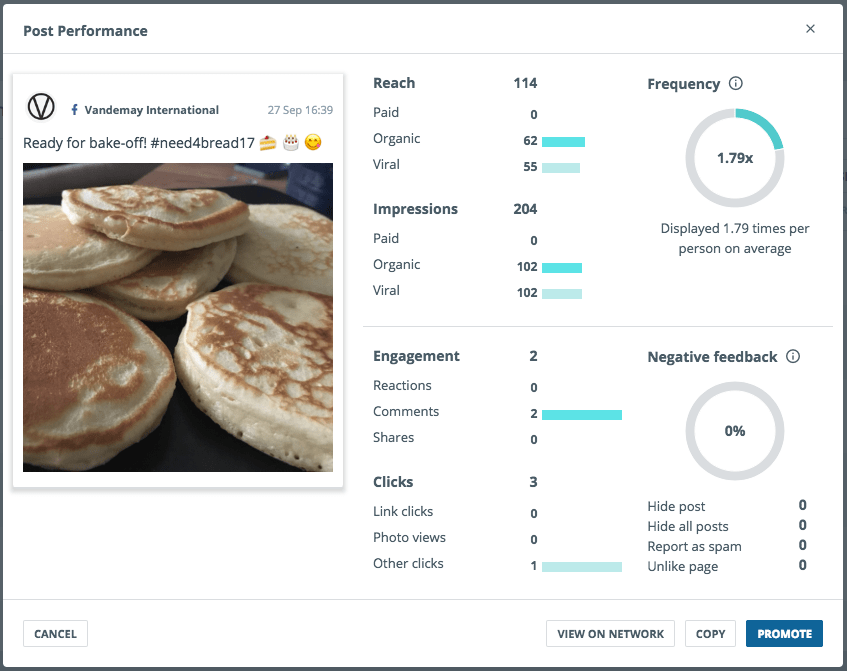Click the COPY button
This screenshot has width=847, height=671.
(710, 634)
